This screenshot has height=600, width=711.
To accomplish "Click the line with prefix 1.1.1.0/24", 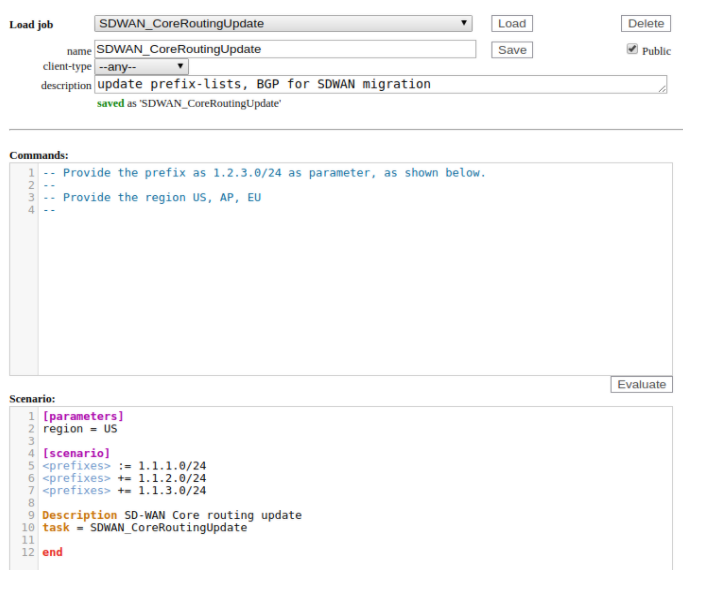I will [x=124, y=466].
